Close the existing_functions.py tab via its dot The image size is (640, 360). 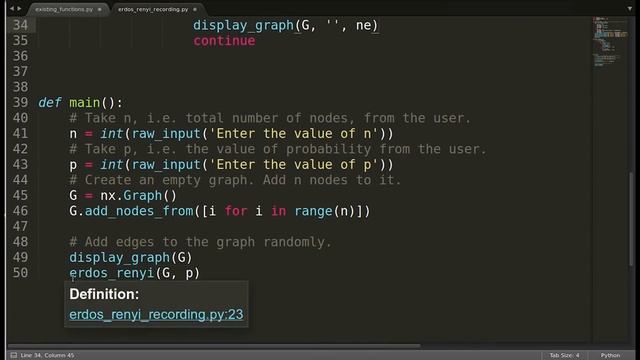pyautogui.click(x=100, y=9)
